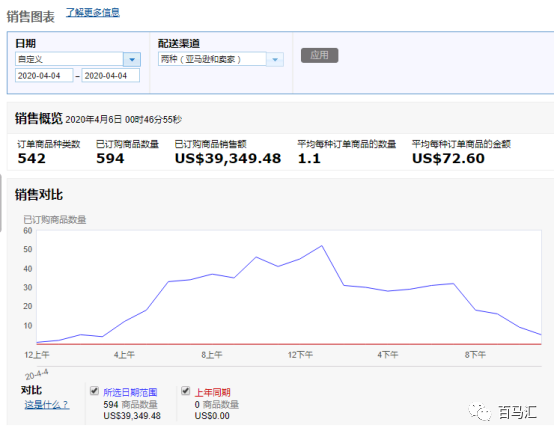This screenshot has height=437, width=554.
Task: Click the 所选日期范围 blue legend label
Action: 130,392
